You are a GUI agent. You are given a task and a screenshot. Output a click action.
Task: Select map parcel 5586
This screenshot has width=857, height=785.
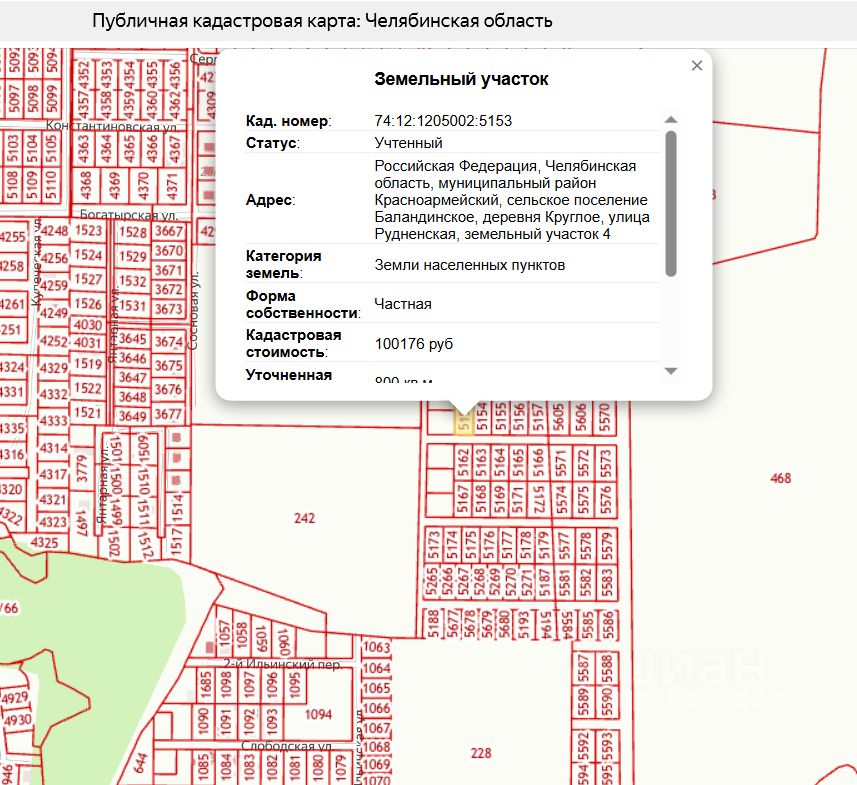tap(608, 624)
